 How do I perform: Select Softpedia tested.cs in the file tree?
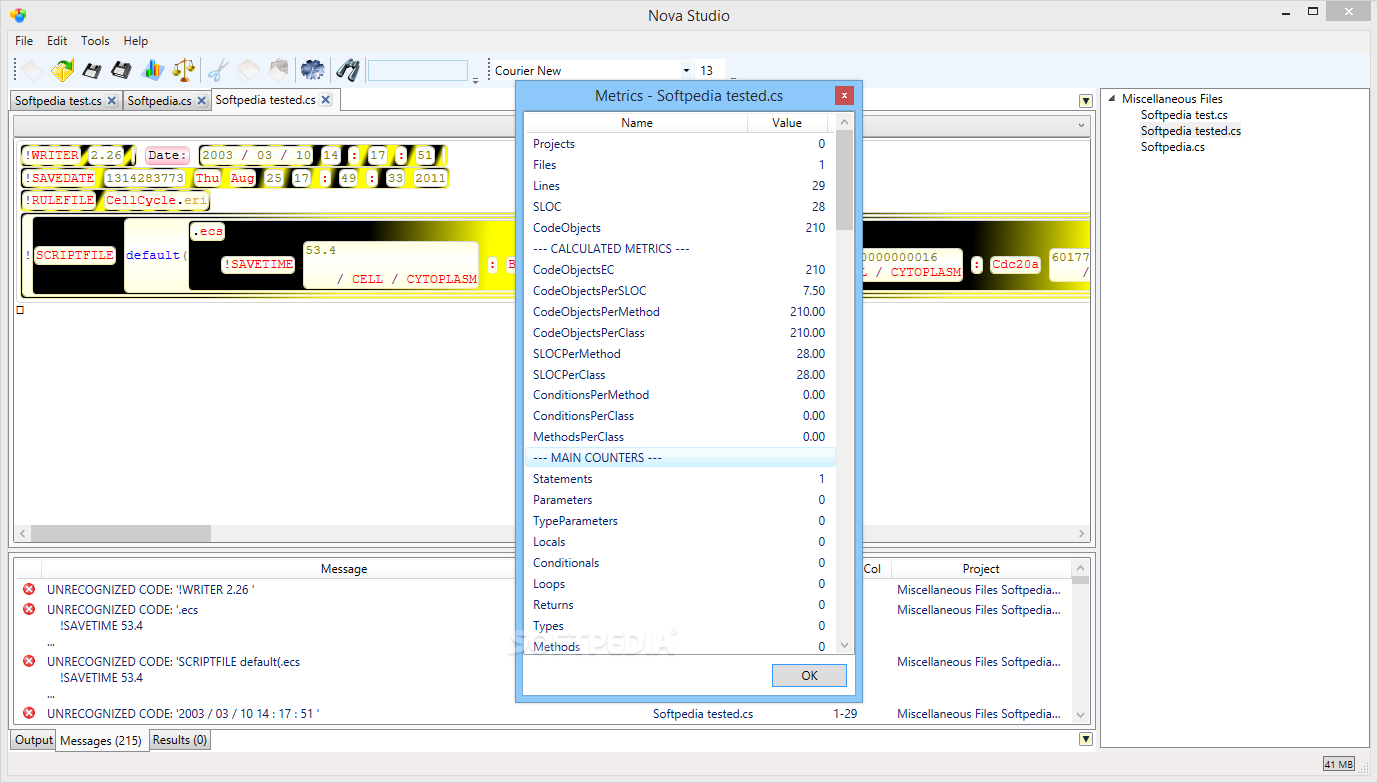tap(1191, 131)
